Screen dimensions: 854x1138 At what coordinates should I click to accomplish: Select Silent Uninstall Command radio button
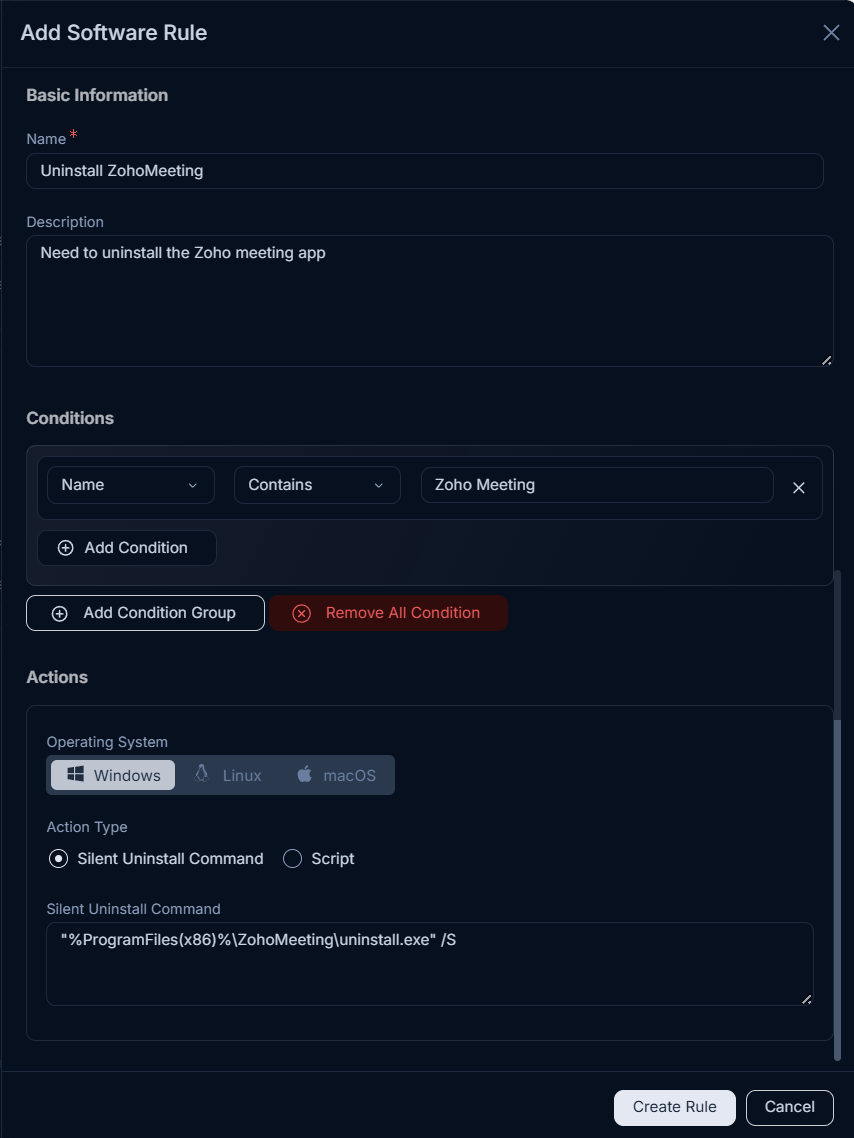point(59,859)
